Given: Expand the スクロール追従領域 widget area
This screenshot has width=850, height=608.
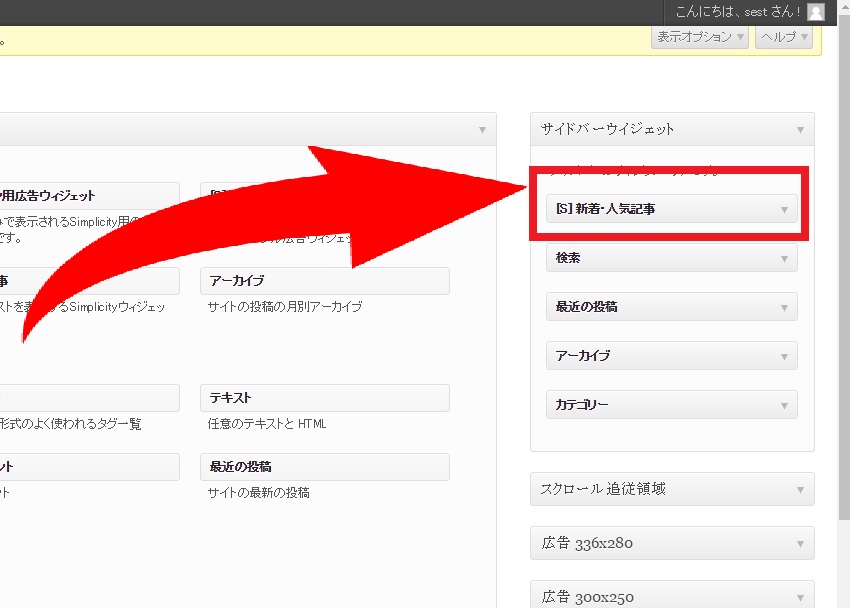Looking at the screenshot, I should (x=800, y=490).
